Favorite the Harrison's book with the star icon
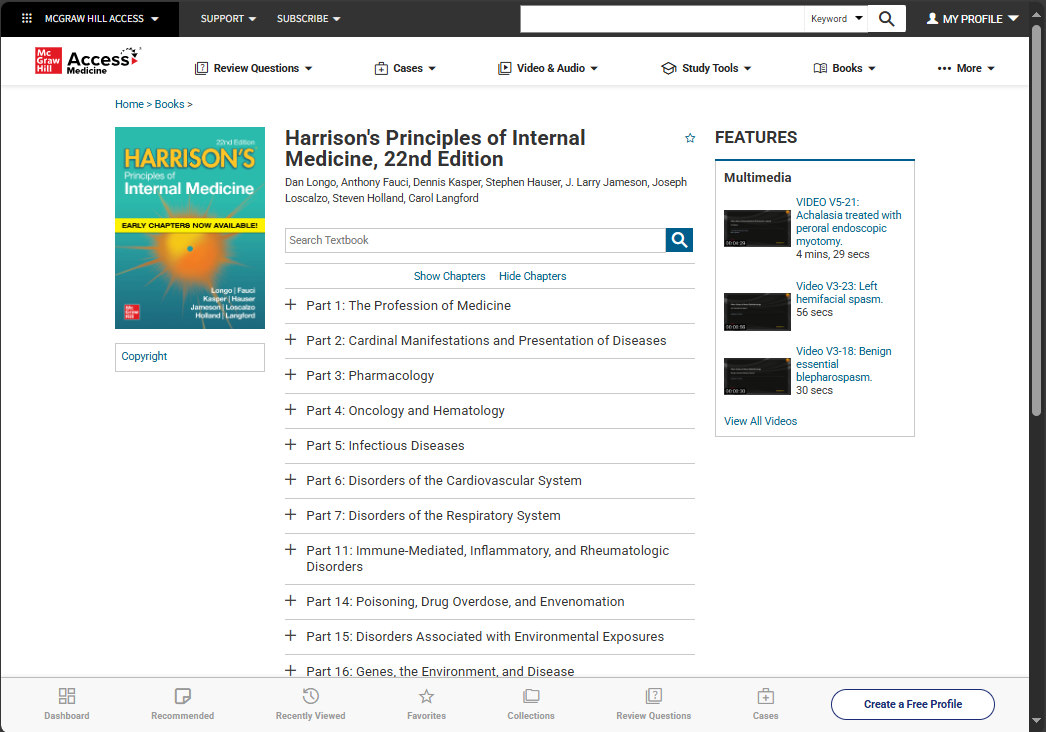 click(x=690, y=138)
